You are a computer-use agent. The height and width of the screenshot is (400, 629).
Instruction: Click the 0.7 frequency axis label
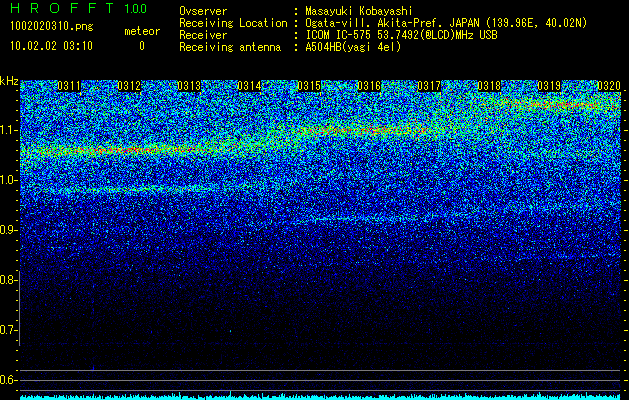7,330
